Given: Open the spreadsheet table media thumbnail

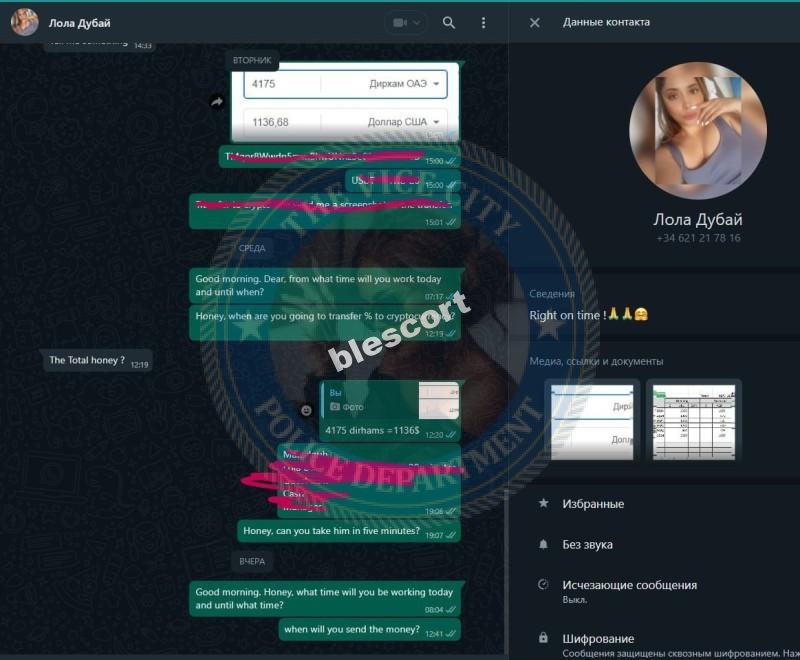Looking at the screenshot, I should pos(693,421).
